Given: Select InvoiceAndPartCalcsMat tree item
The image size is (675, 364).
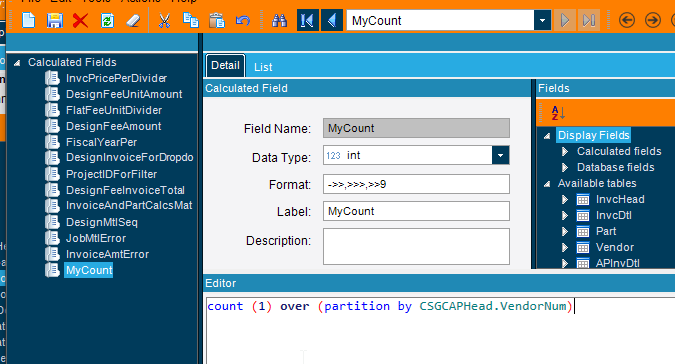Looking at the screenshot, I should 129,205.
